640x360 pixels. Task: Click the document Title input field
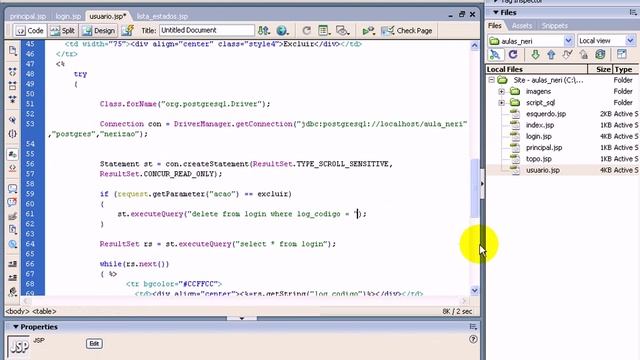click(207, 30)
